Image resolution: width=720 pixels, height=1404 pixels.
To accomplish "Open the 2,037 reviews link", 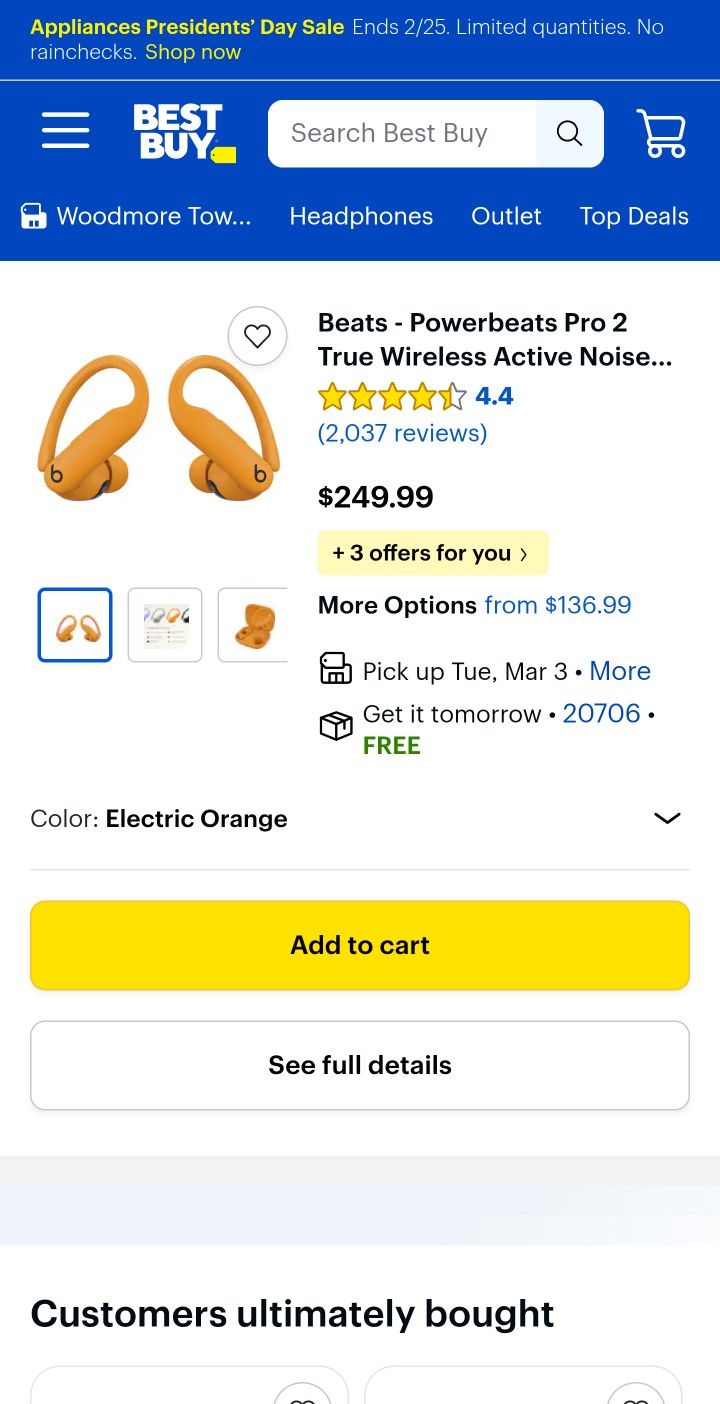I will (402, 433).
